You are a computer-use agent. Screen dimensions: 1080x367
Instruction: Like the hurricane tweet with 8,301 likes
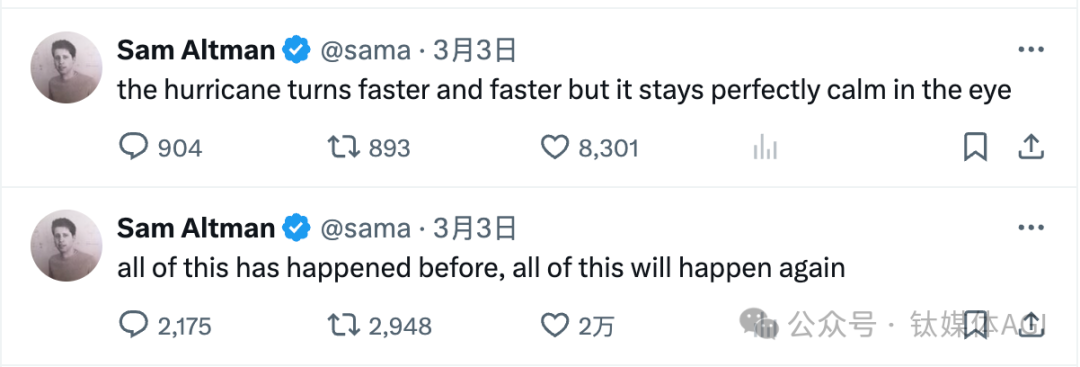(554, 147)
